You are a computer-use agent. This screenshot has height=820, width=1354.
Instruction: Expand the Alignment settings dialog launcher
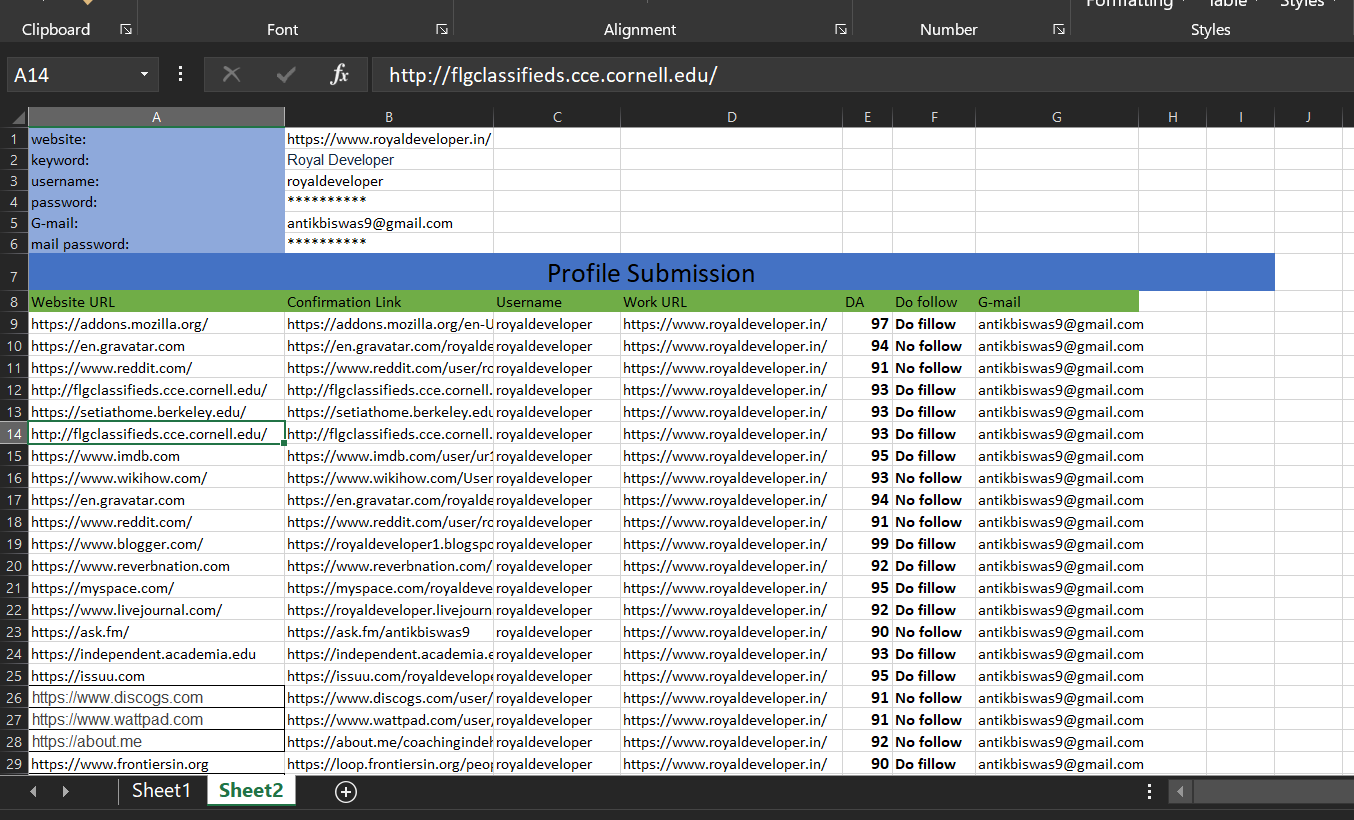click(841, 29)
